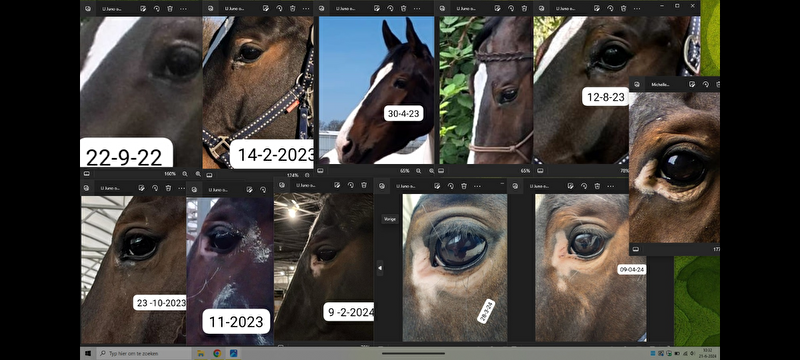Delete photo in the green leaves horse window
800x360 pixels.
(524, 9)
